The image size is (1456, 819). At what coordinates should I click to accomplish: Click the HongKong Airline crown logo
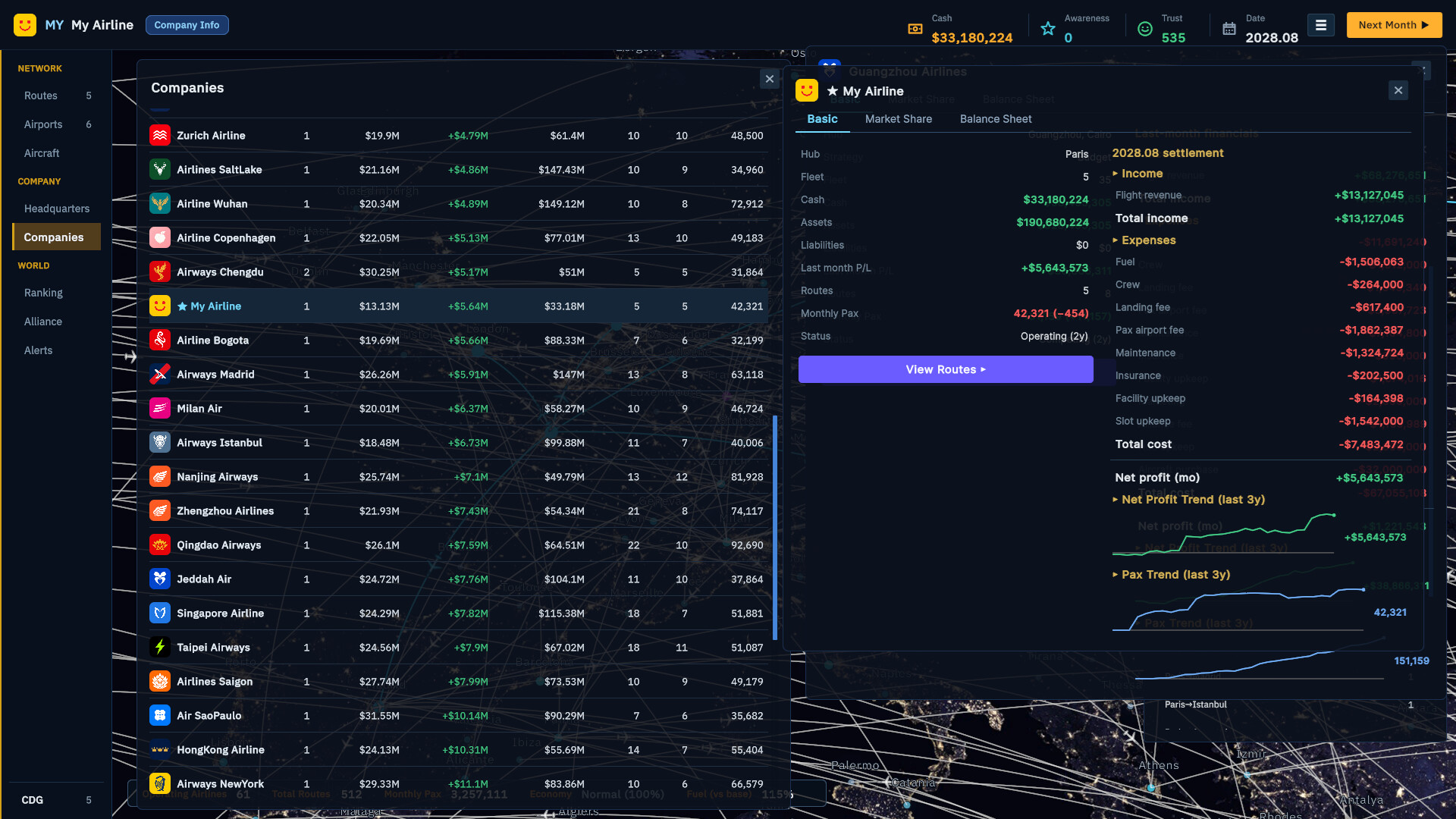click(160, 750)
